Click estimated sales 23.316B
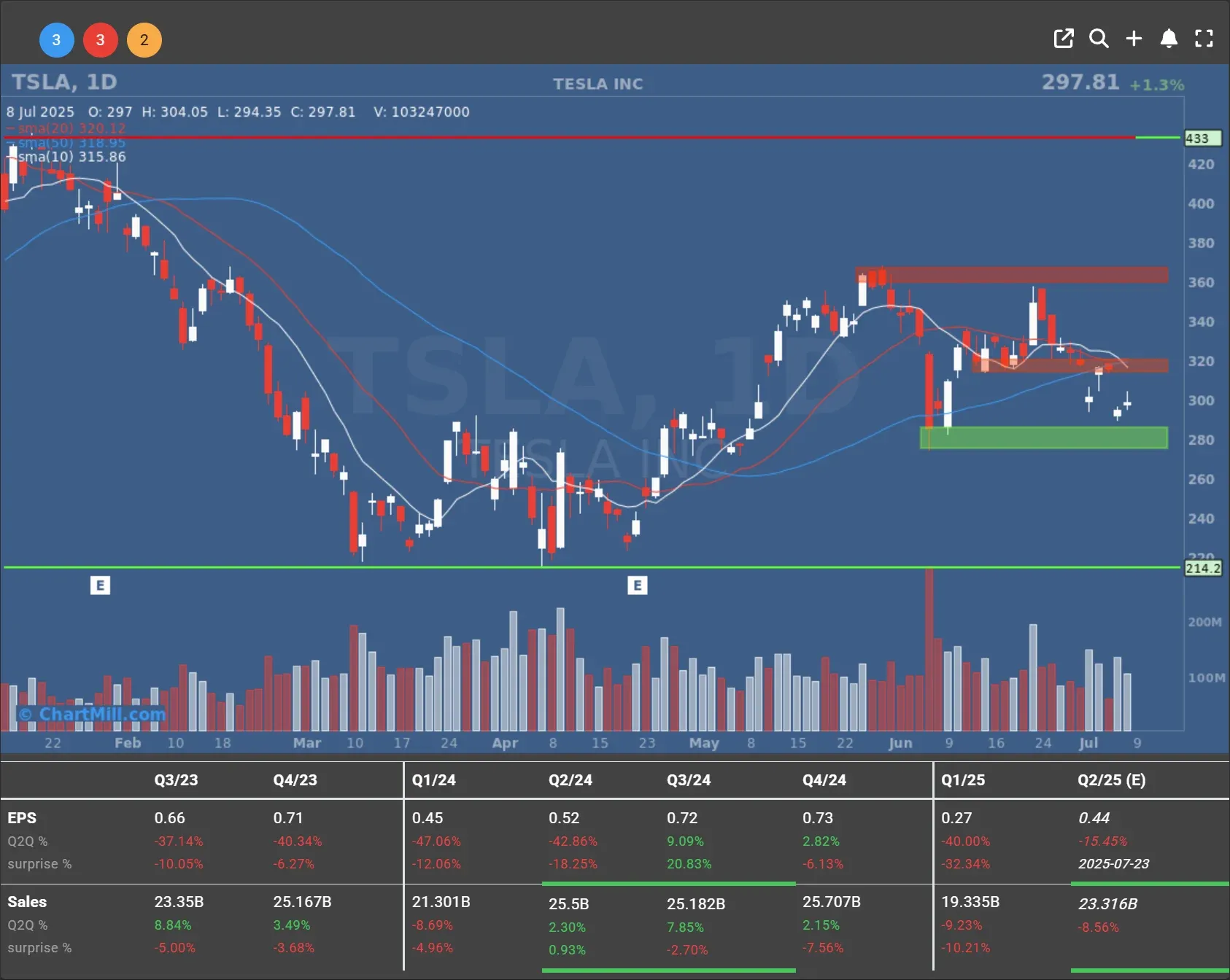 [x=1107, y=904]
